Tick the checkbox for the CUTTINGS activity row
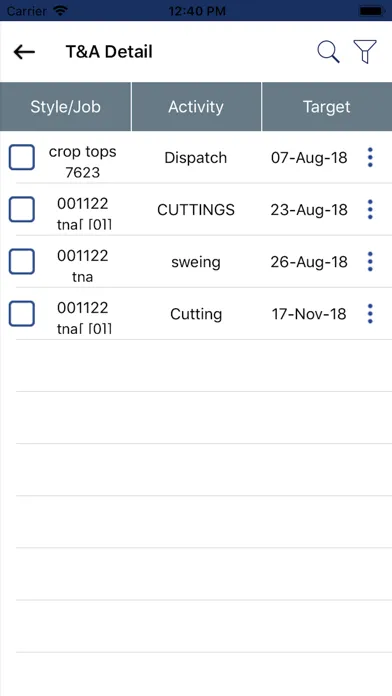The height and width of the screenshot is (696, 392). click(22, 209)
